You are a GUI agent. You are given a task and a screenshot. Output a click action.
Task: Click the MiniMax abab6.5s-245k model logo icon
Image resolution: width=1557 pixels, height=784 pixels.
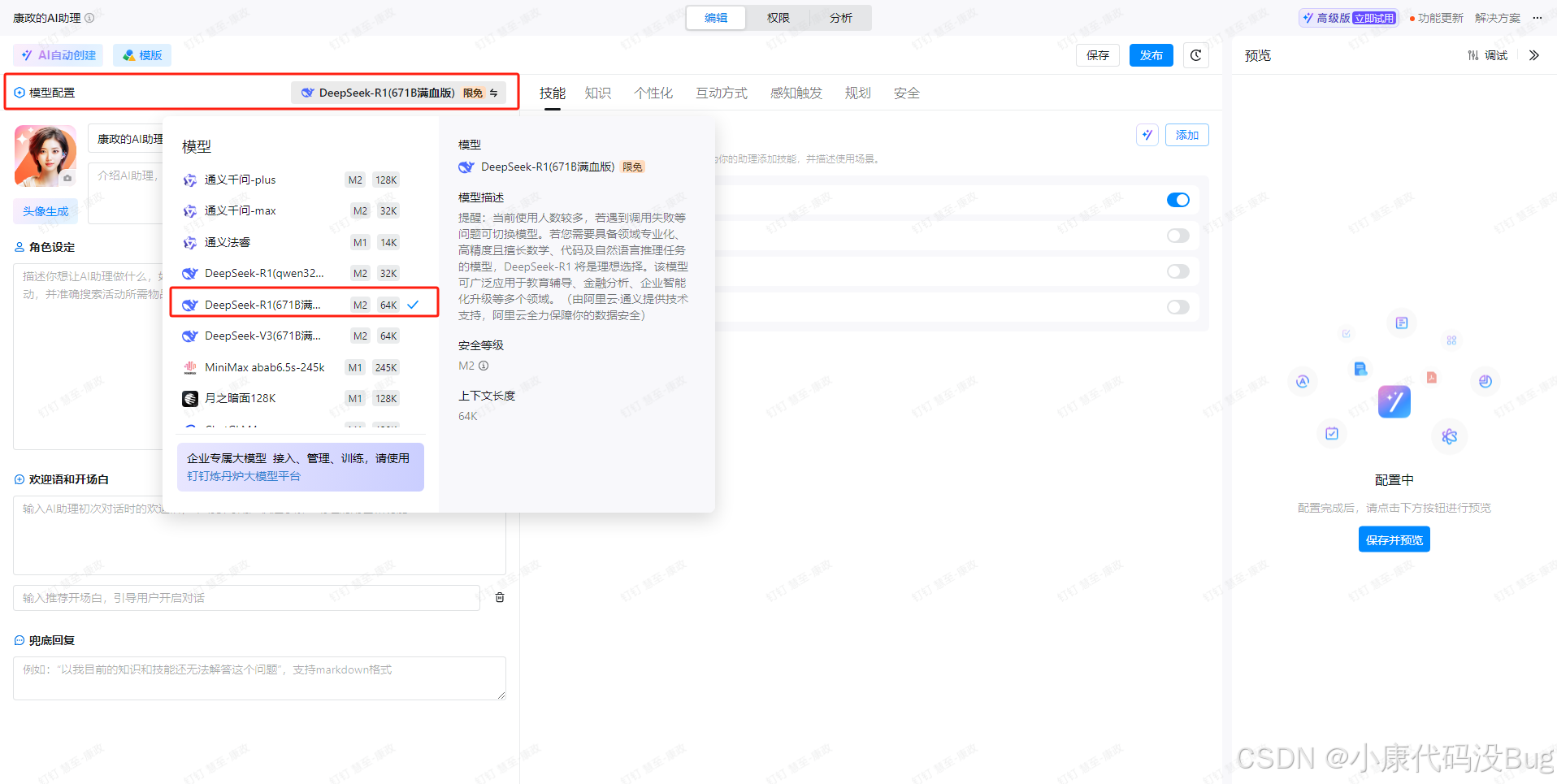click(190, 367)
